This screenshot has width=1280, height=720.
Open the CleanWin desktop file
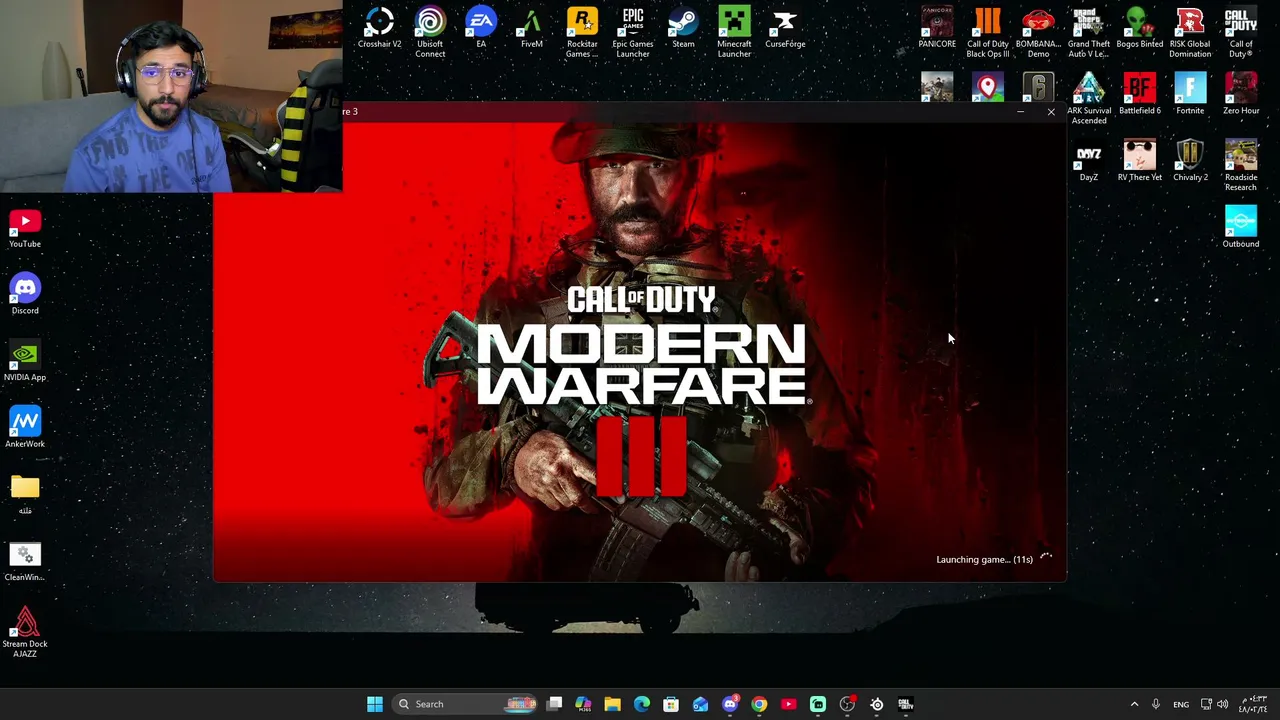tap(25, 562)
